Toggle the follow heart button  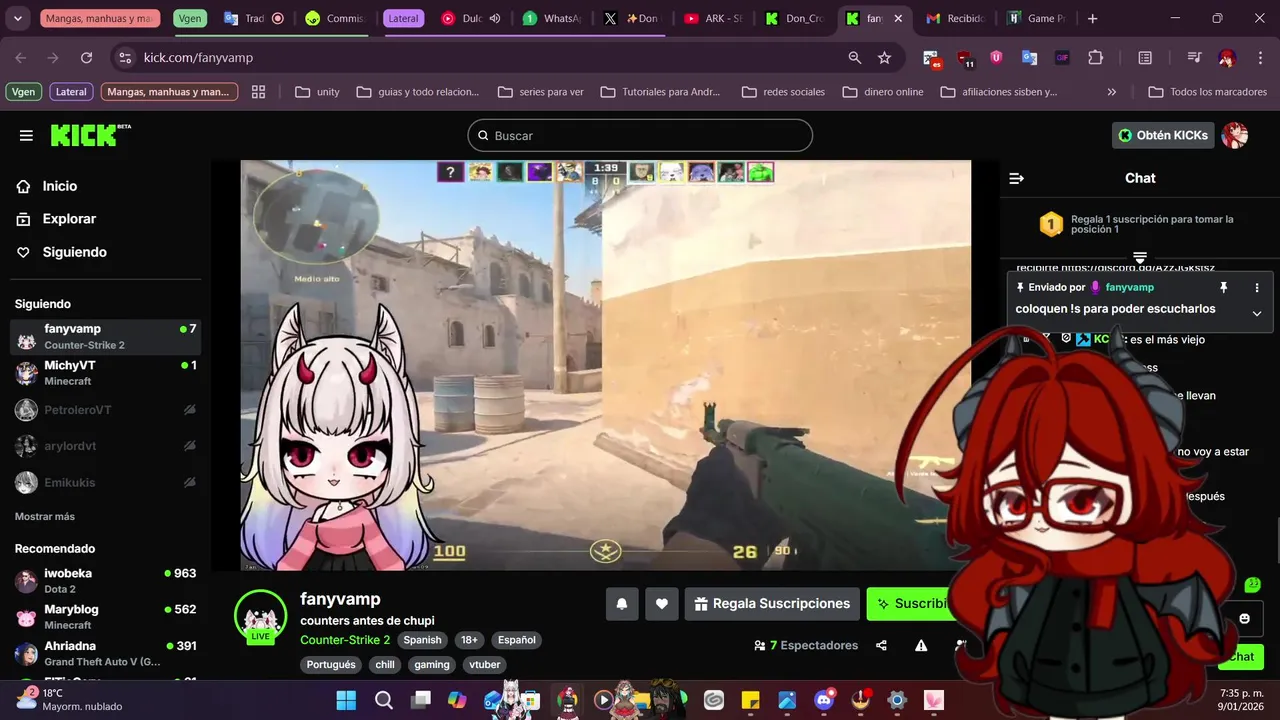(x=661, y=604)
